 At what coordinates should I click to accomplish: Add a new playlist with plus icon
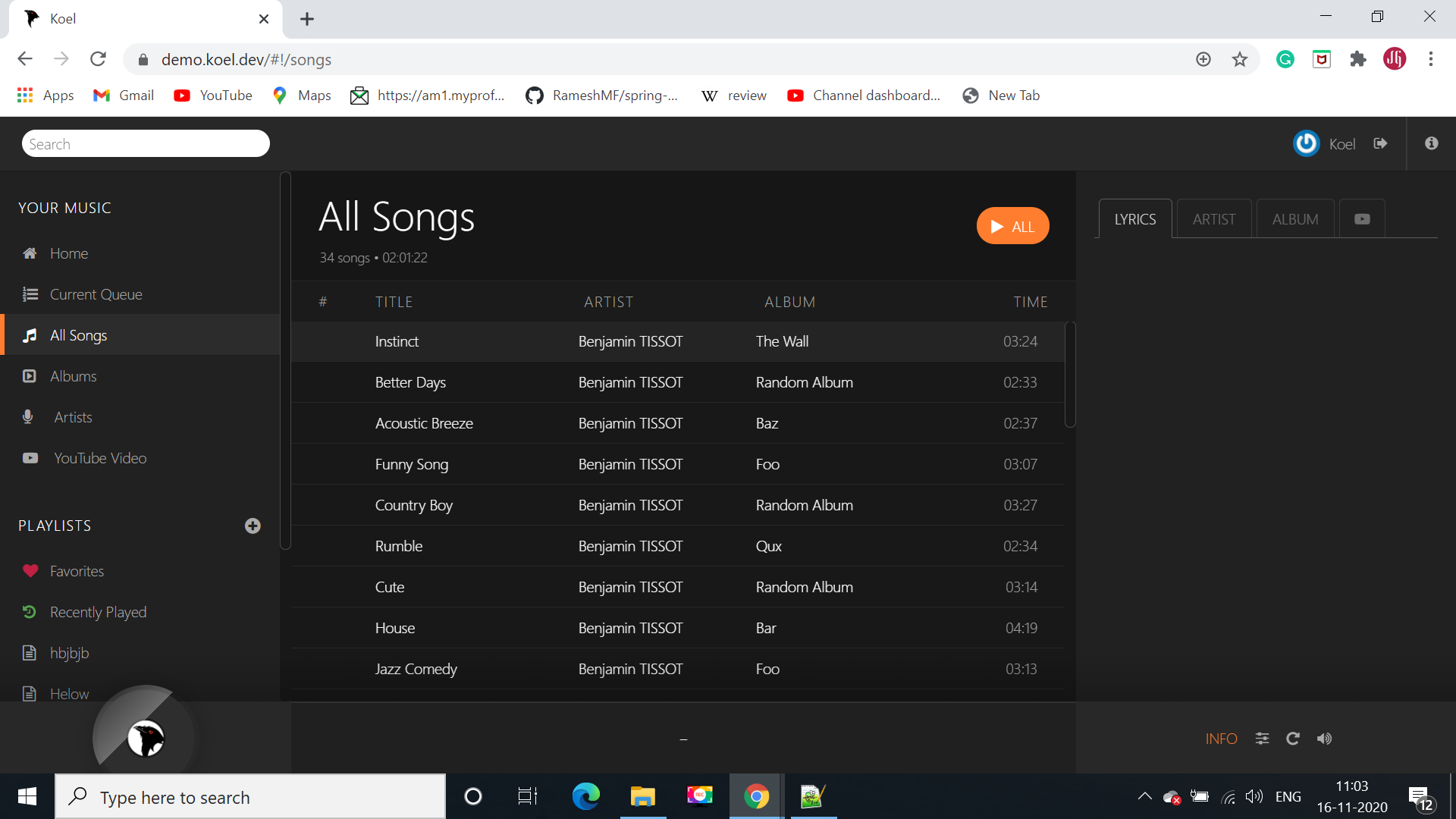click(253, 526)
